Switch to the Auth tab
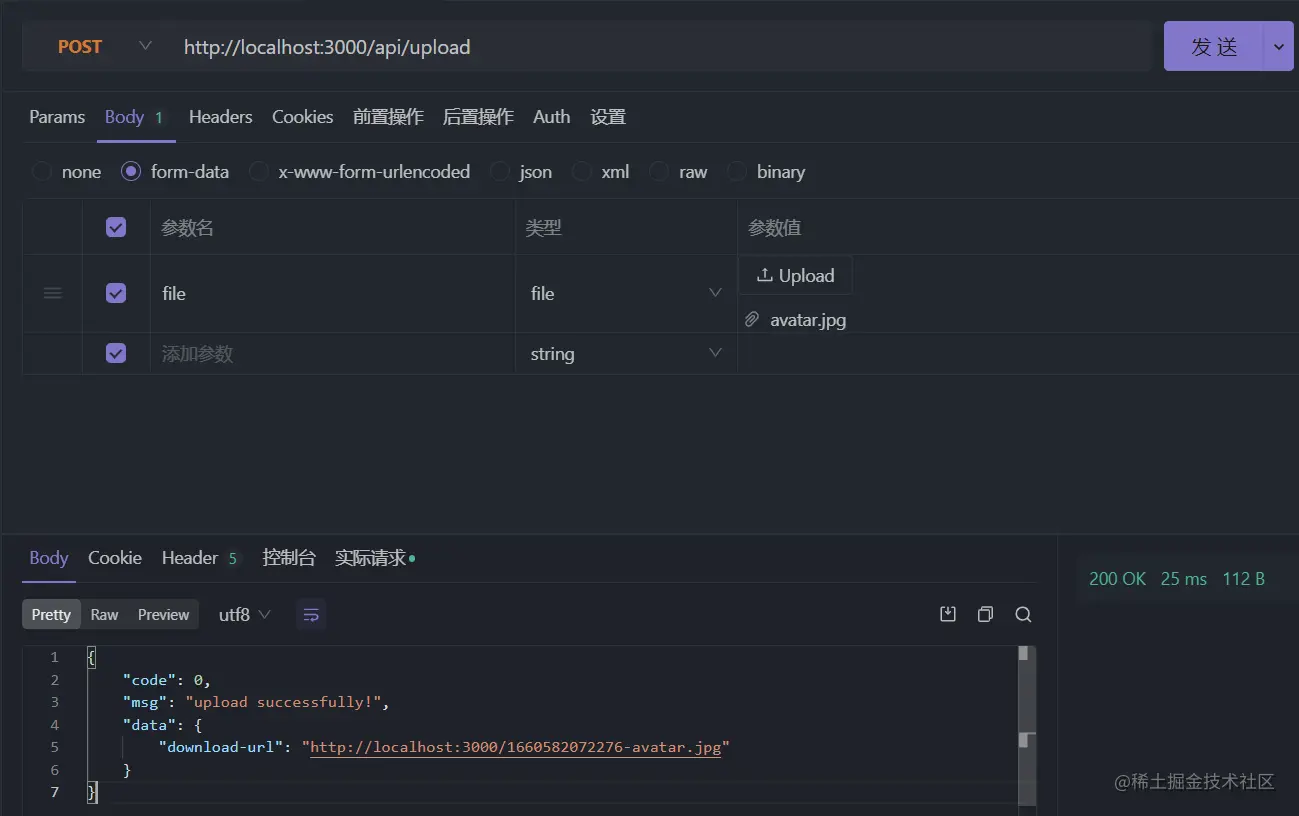Screen dimensions: 1299x816 (552, 117)
